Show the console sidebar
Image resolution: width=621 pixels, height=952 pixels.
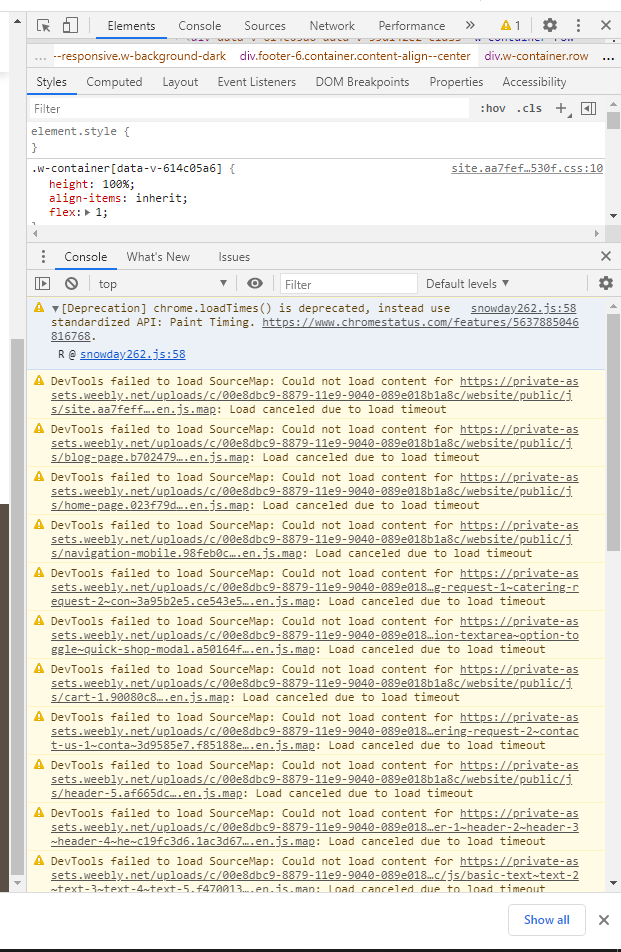click(x=43, y=284)
